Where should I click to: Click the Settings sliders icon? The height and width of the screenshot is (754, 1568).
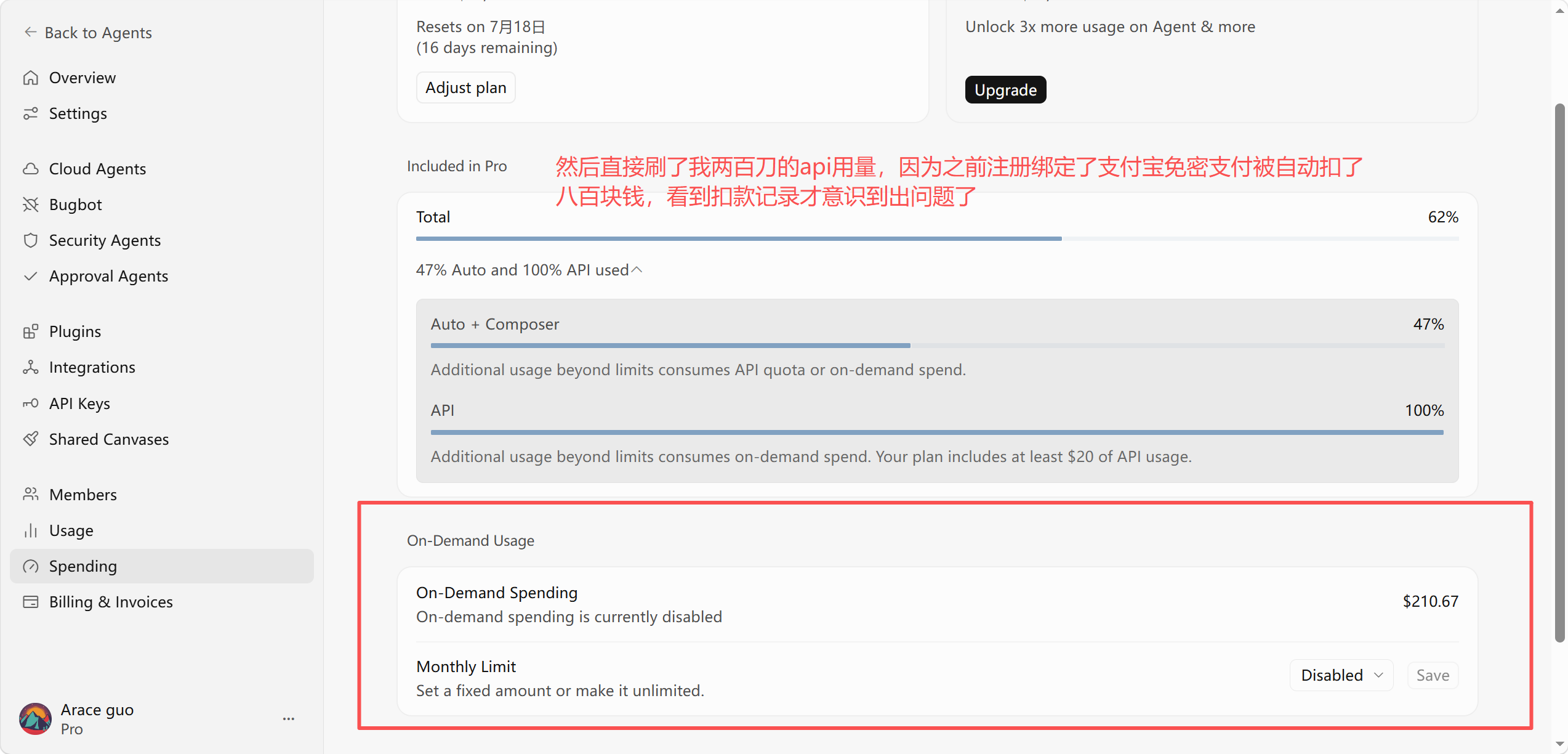click(31, 113)
